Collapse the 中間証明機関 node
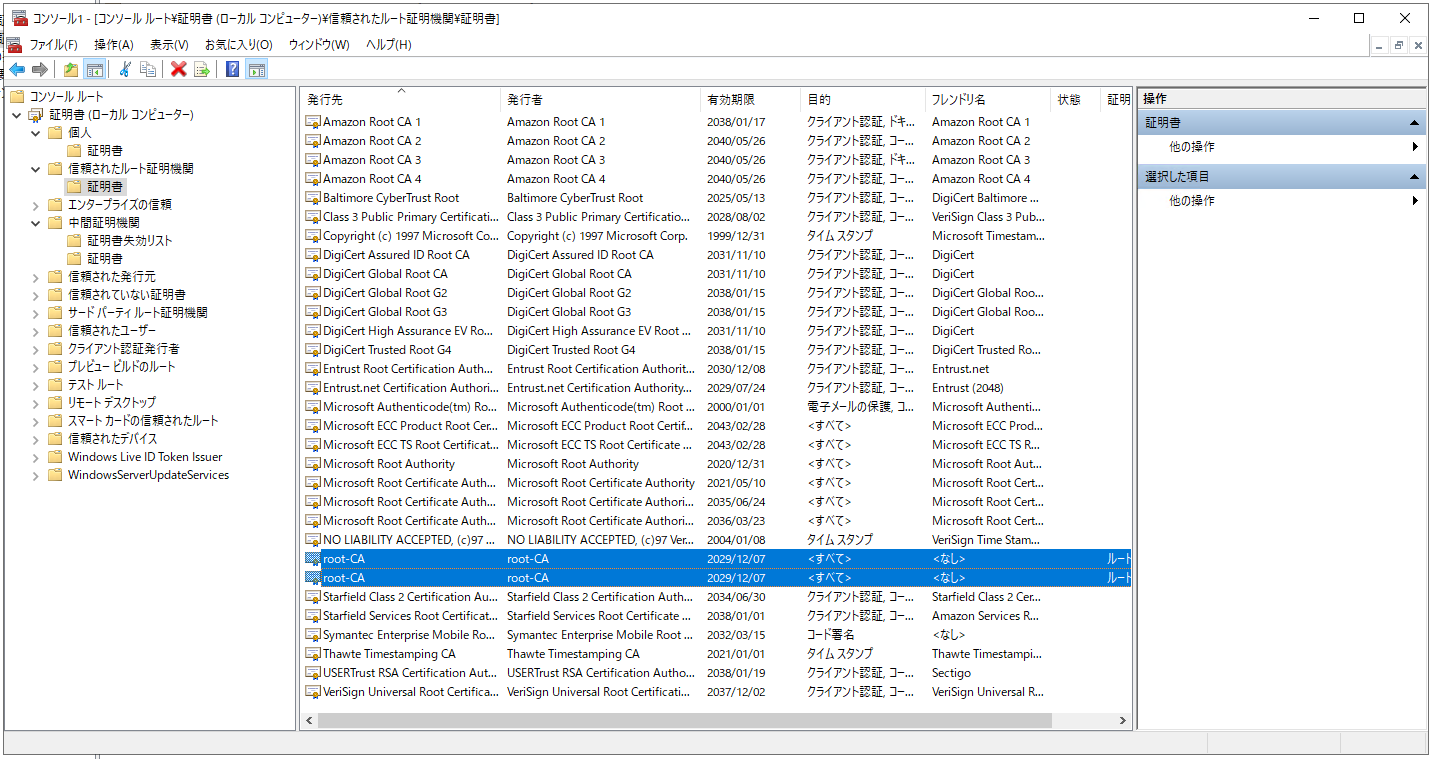1430x759 pixels. (36, 223)
